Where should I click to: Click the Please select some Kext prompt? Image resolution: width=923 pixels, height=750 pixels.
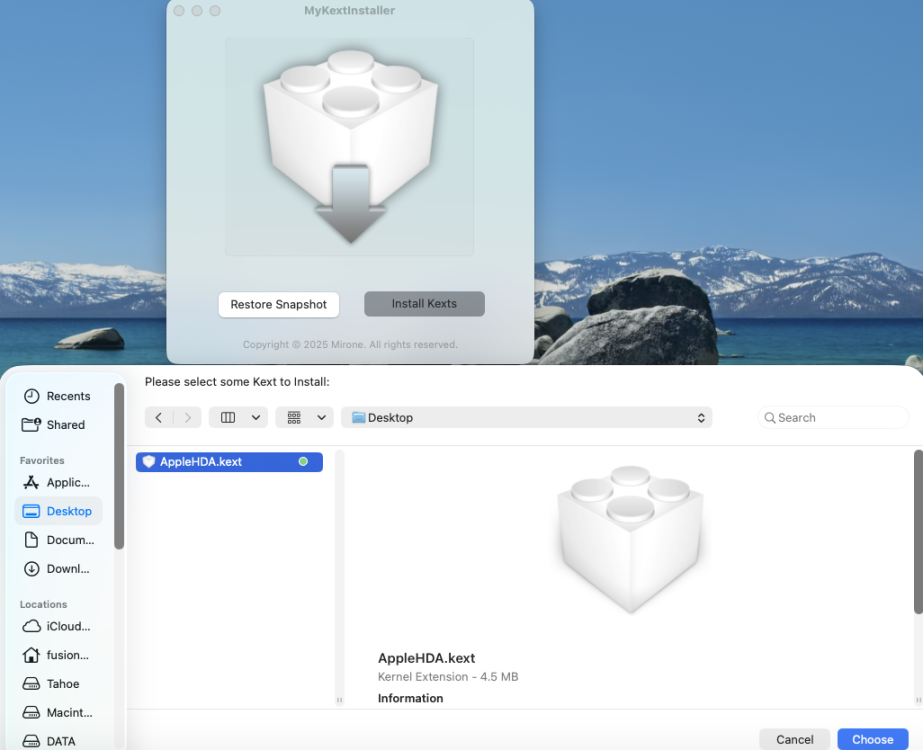237,382
